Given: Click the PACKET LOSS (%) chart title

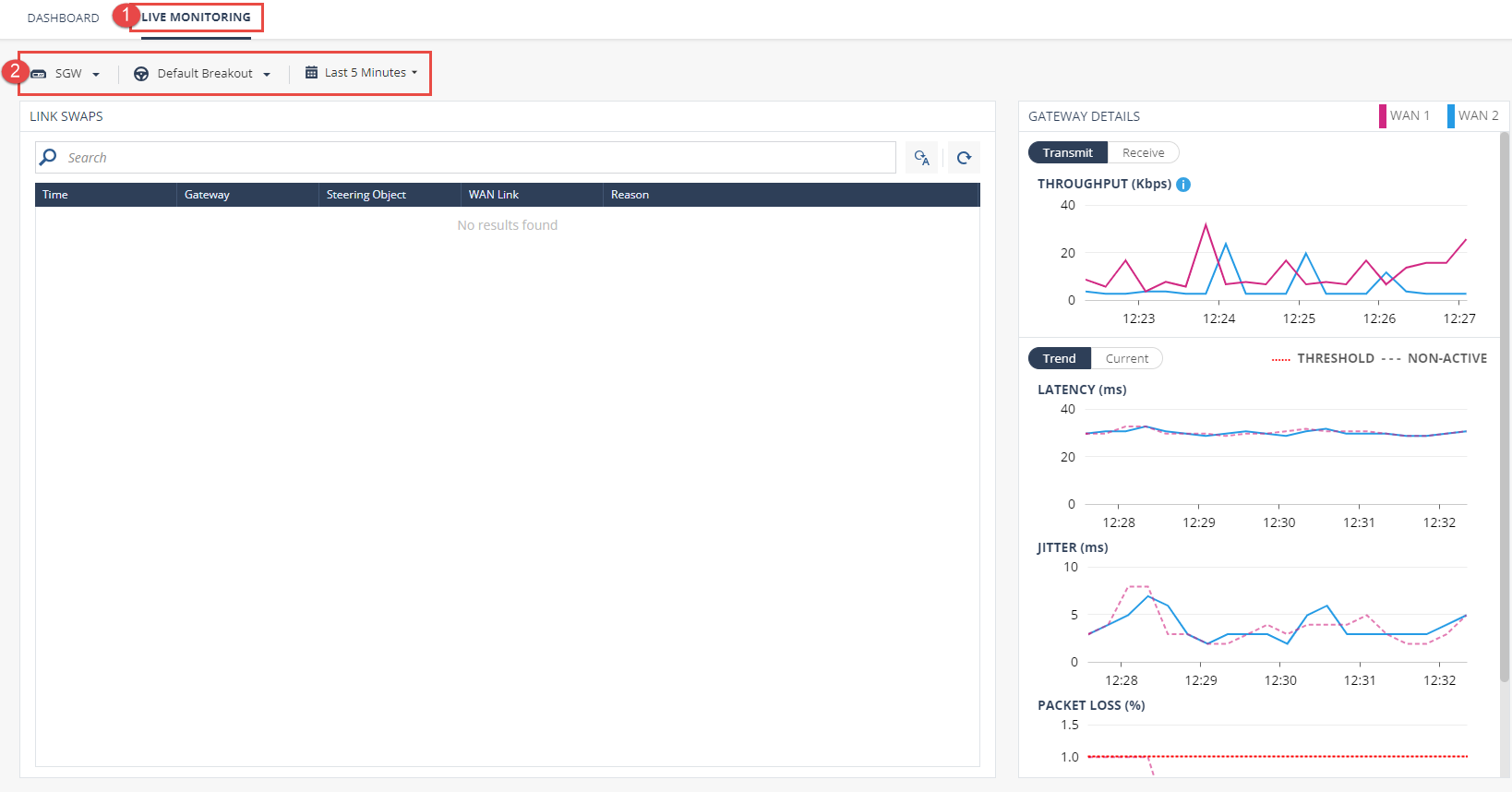Looking at the screenshot, I should pyautogui.click(x=1091, y=705).
